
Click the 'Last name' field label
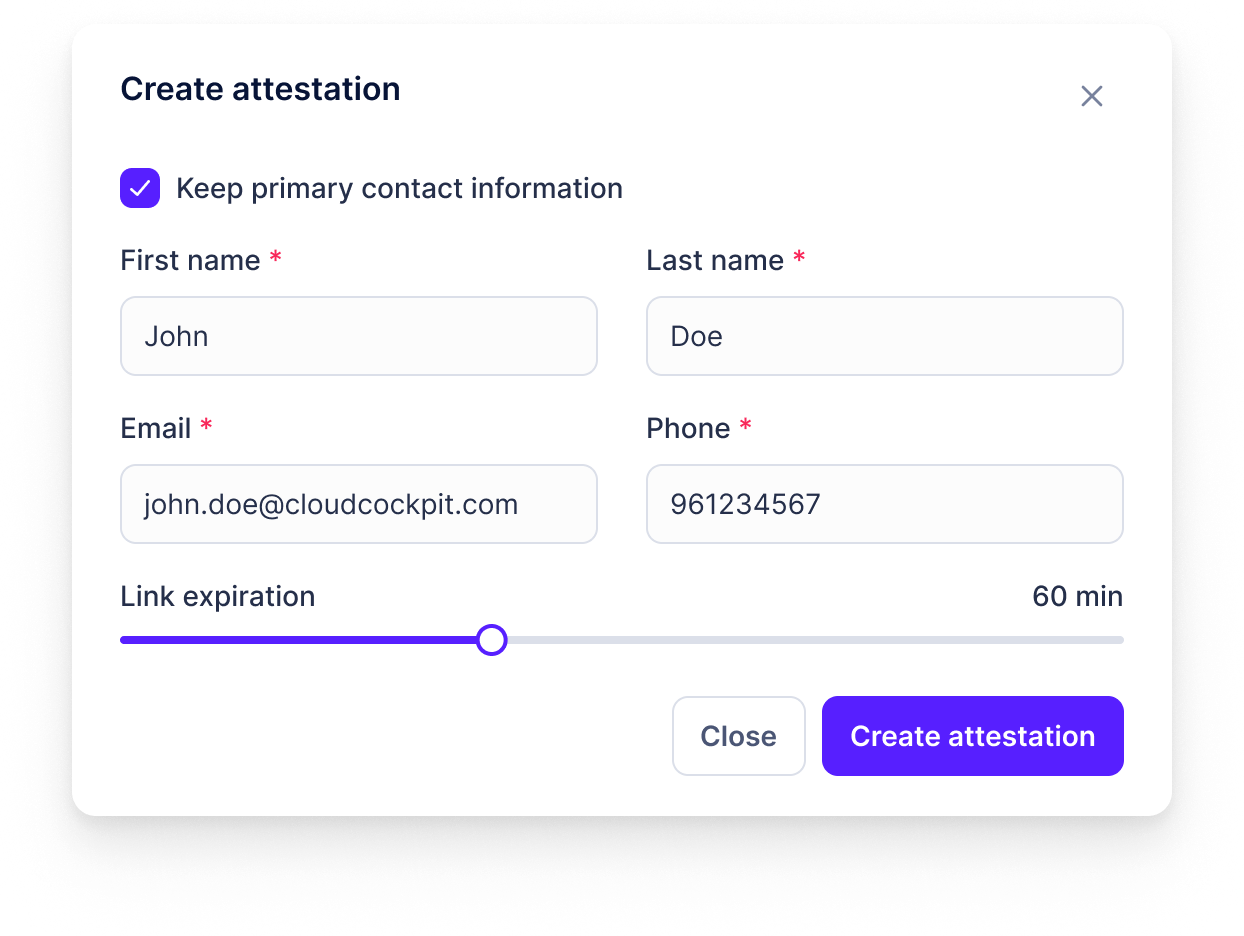tap(715, 260)
